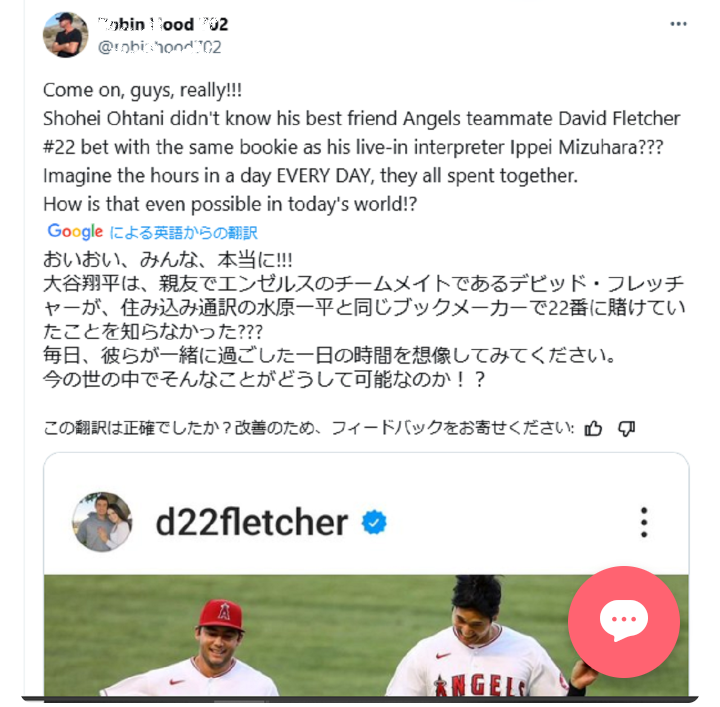Open the d22fletcher post's vertical dots menu
The image size is (720, 707).
pos(644,522)
